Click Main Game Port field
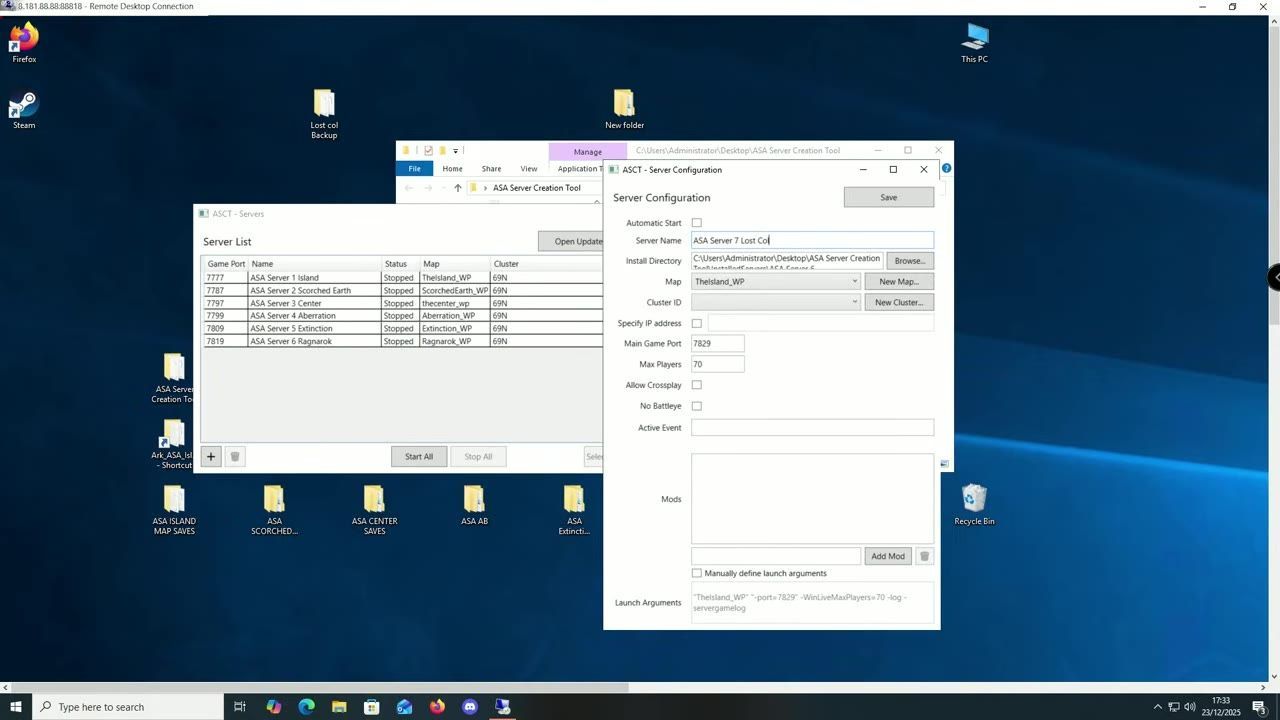Screen dimensions: 1280x720 717,343
